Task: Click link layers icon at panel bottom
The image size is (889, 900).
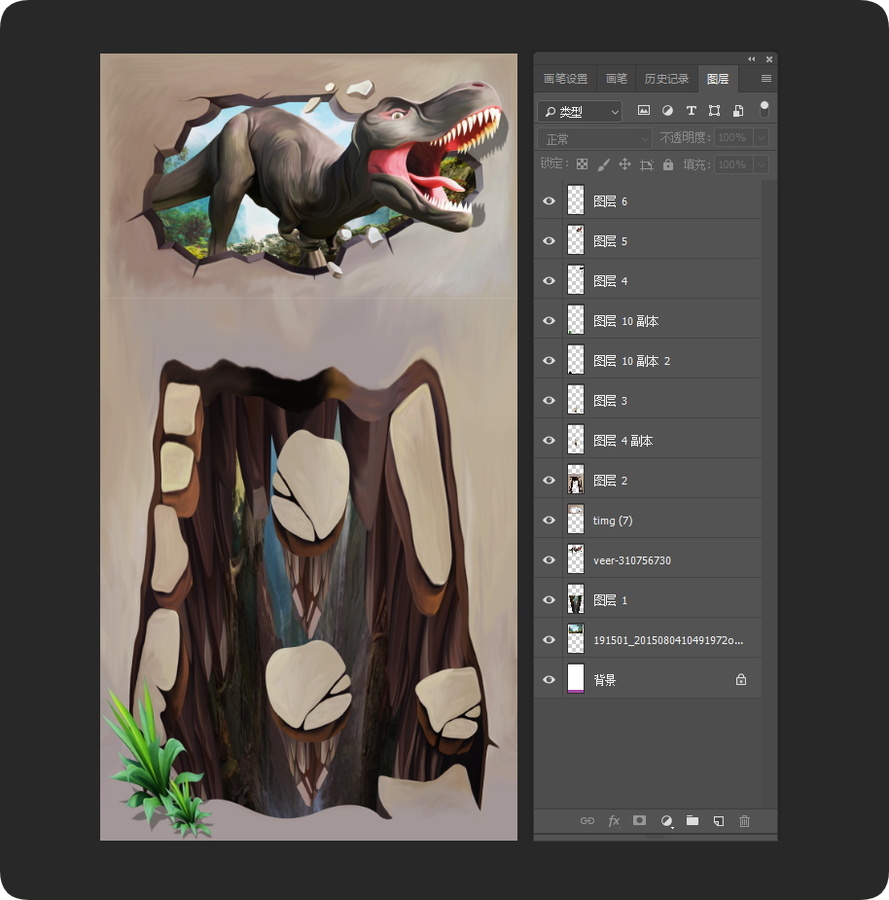Action: coord(587,821)
